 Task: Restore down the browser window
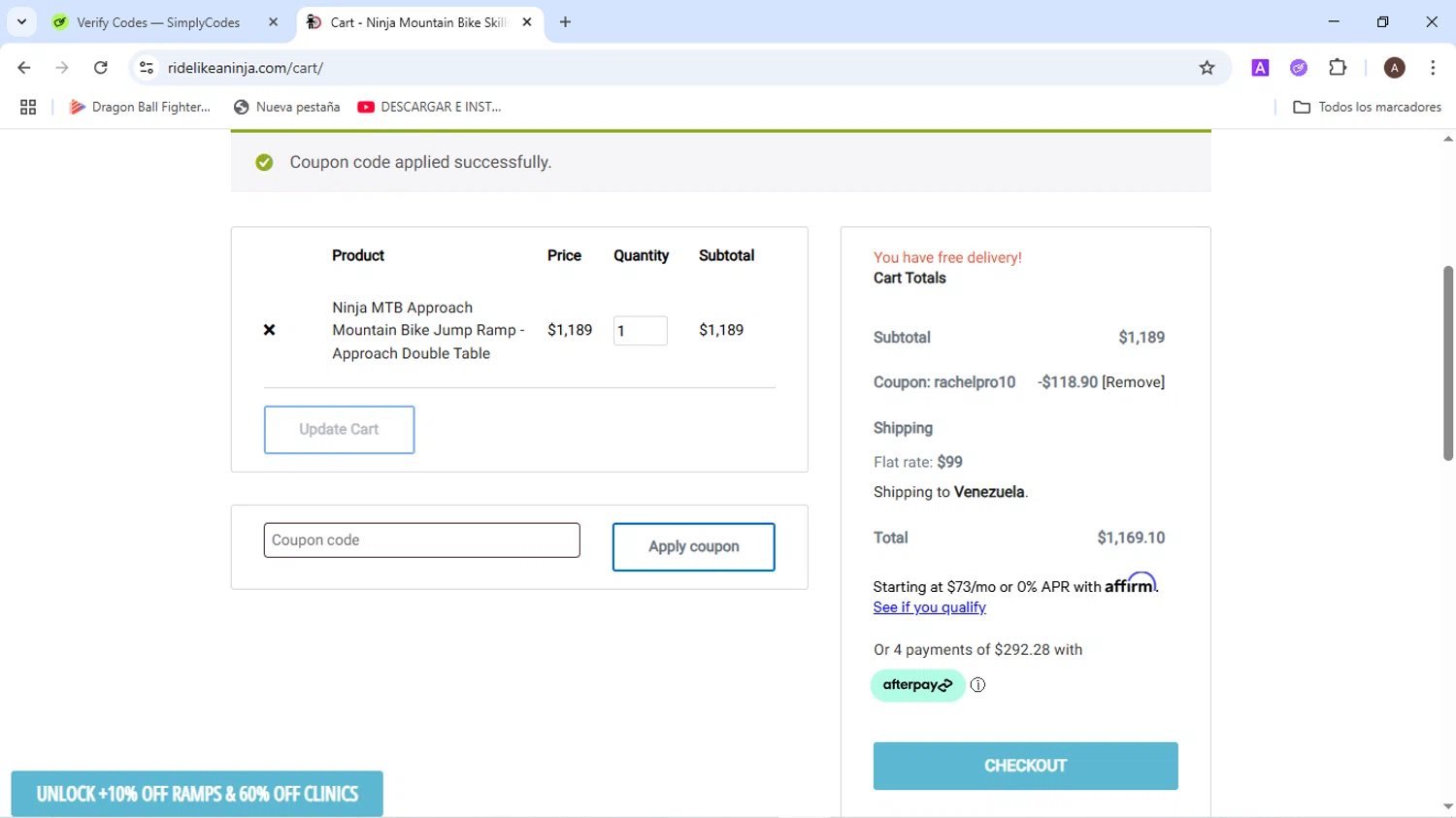pos(1383,21)
